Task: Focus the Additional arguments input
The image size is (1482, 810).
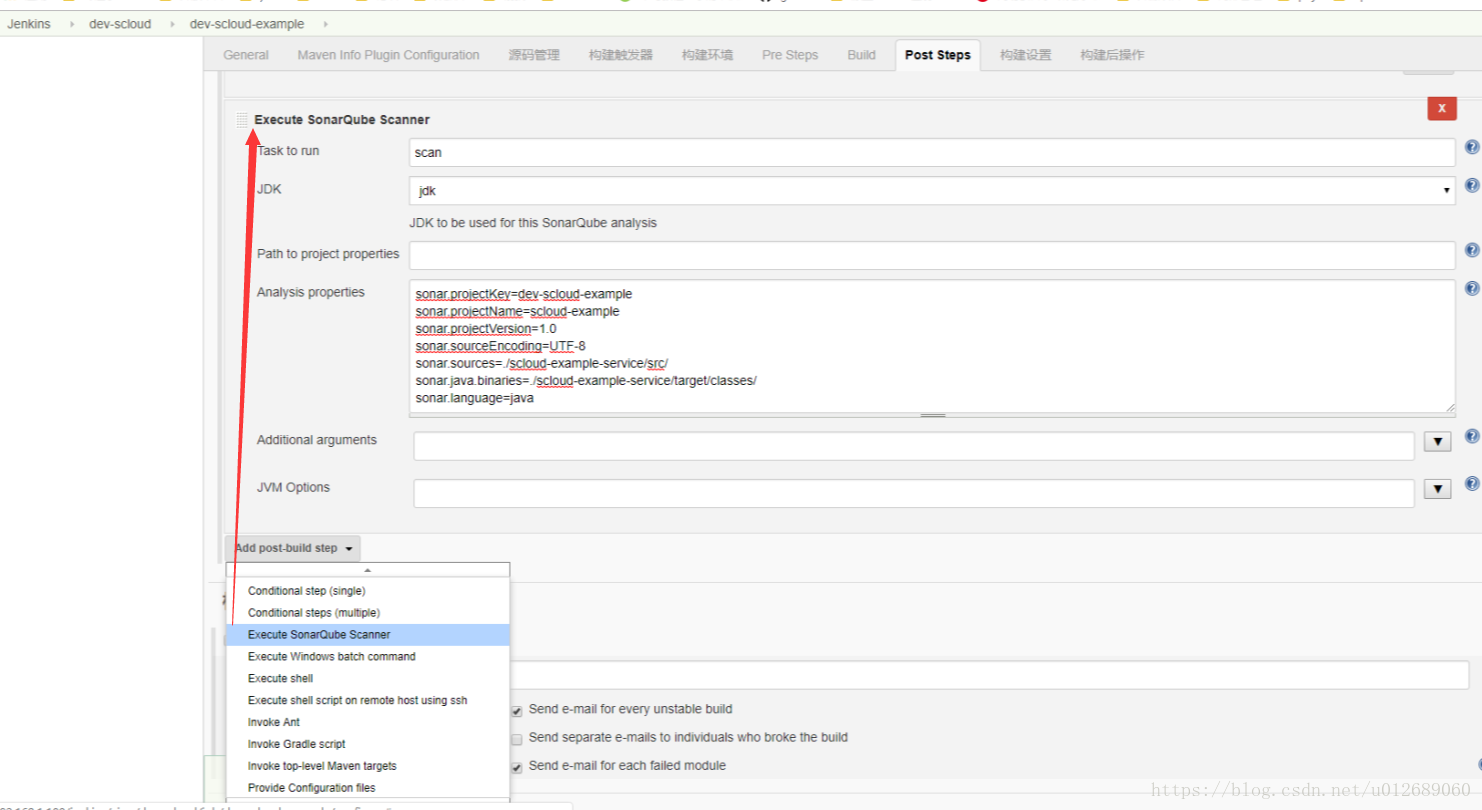Action: [914, 446]
